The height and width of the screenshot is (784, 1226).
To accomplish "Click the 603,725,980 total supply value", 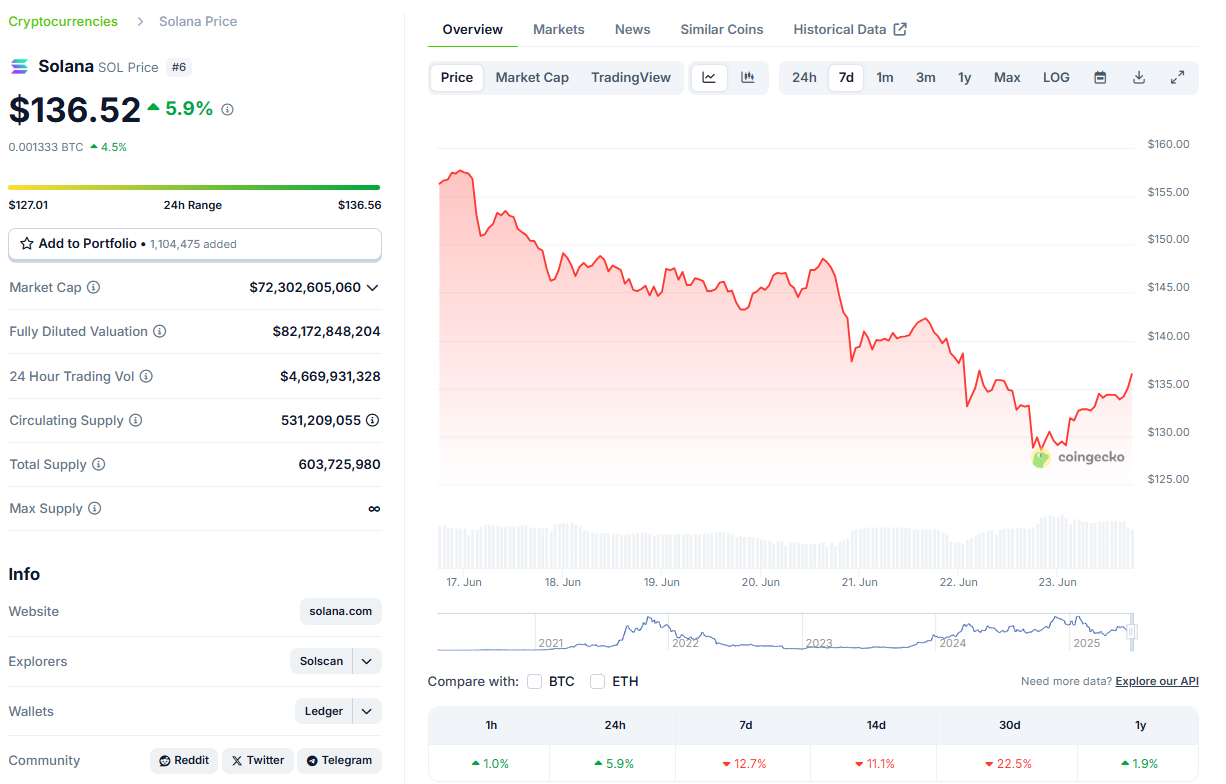I will pyautogui.click(x=339, y=465).
